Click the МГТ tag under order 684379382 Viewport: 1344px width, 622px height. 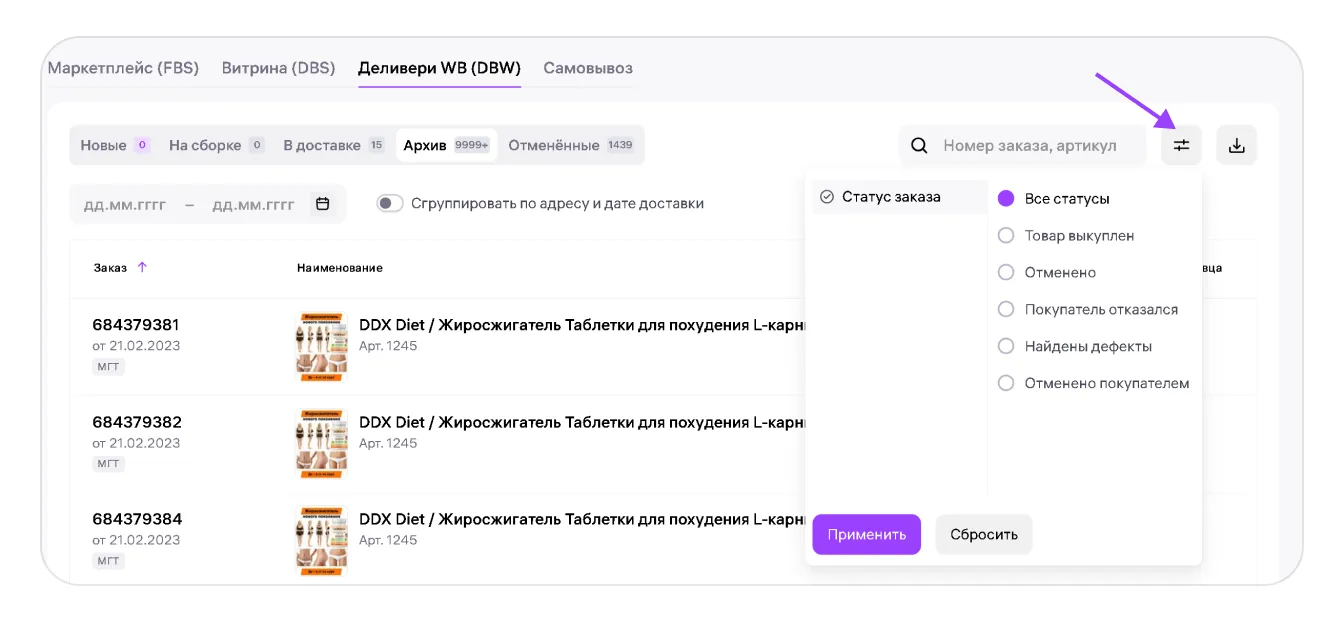pyautogui.click(x=108, y=464)
